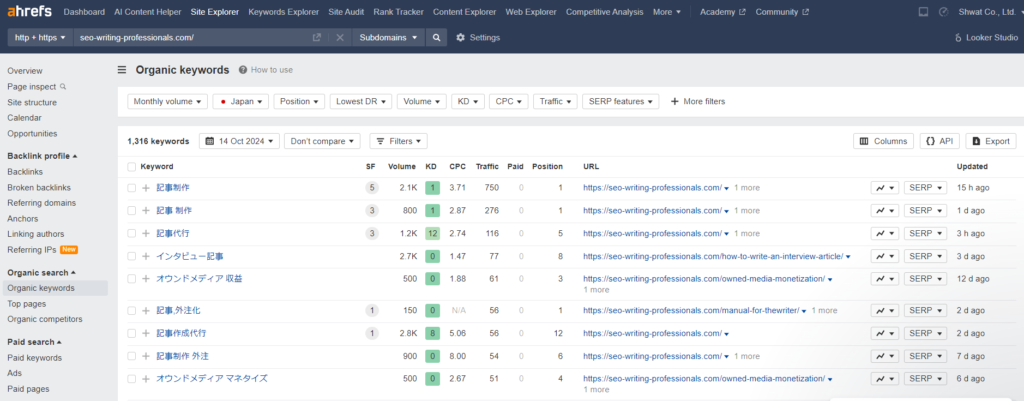This screenshot has height=401, width=1024.
Task: Clear the URL input with X icon
Action: click(x=339, y=37)
